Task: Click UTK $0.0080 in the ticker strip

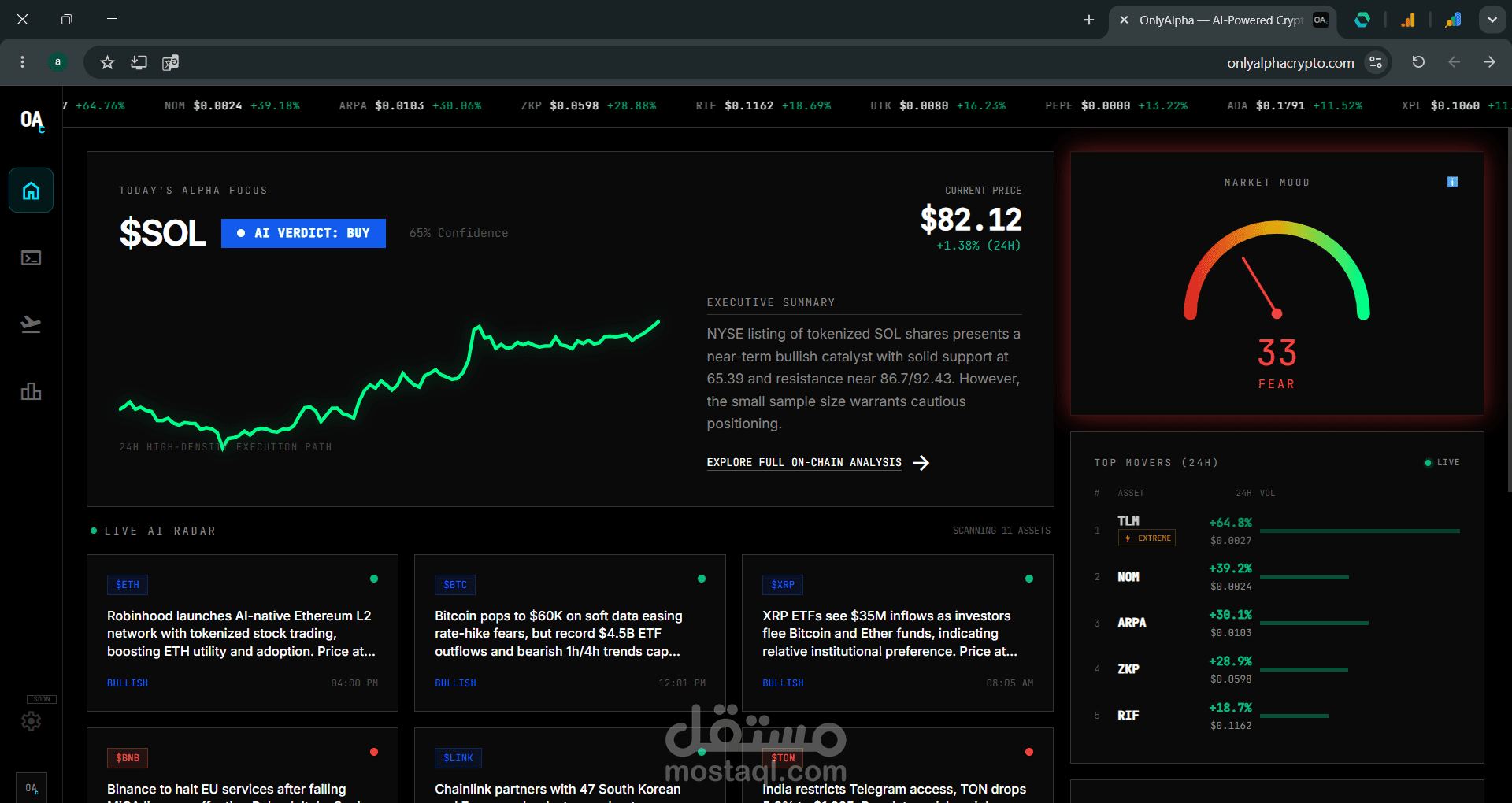Action: click(x=938, y=105)
